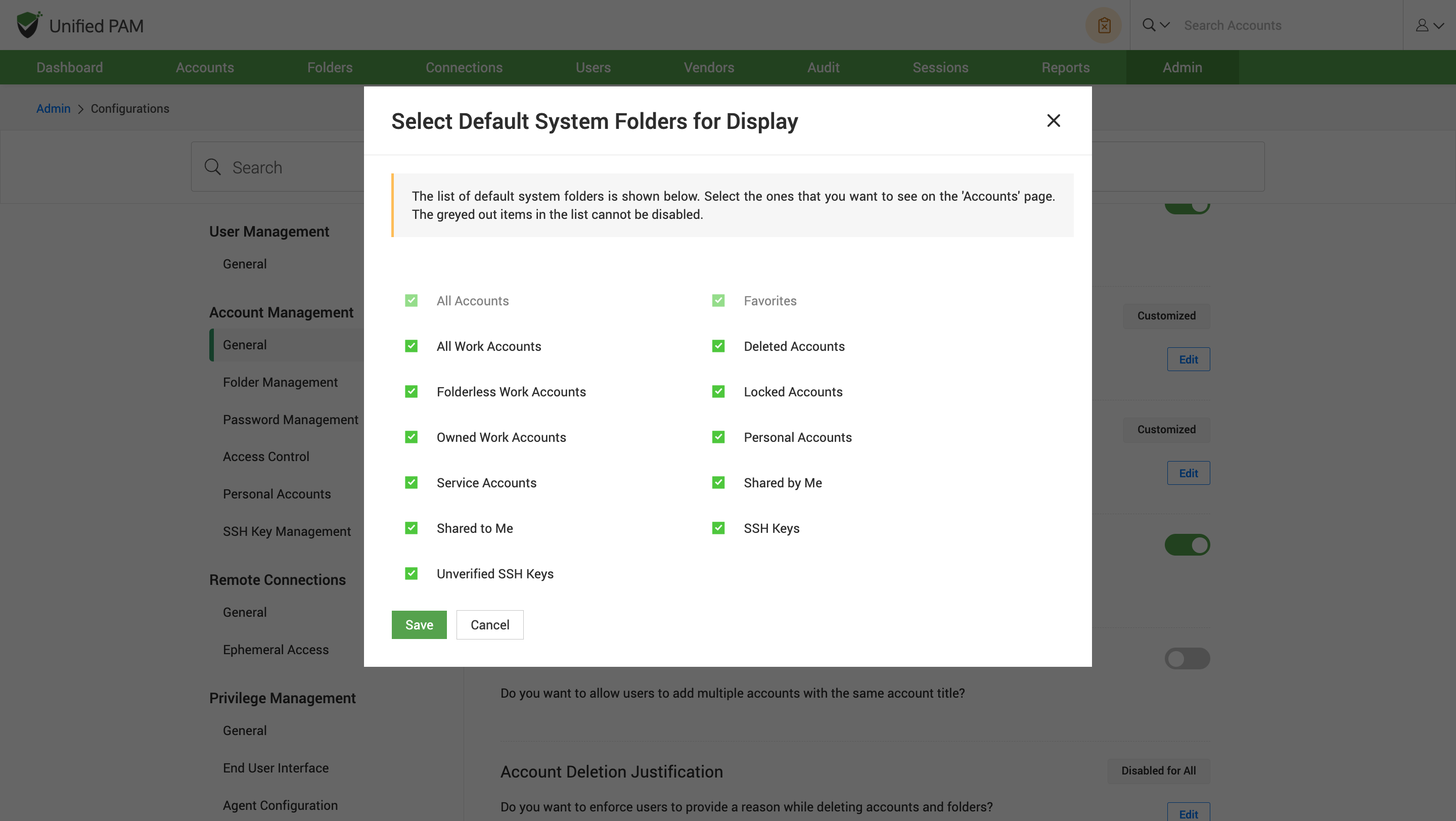This screenshot has width=1456, height=821.
Task: Uncheck the All Work Accounts checkbox
Action: pos(411,346)
